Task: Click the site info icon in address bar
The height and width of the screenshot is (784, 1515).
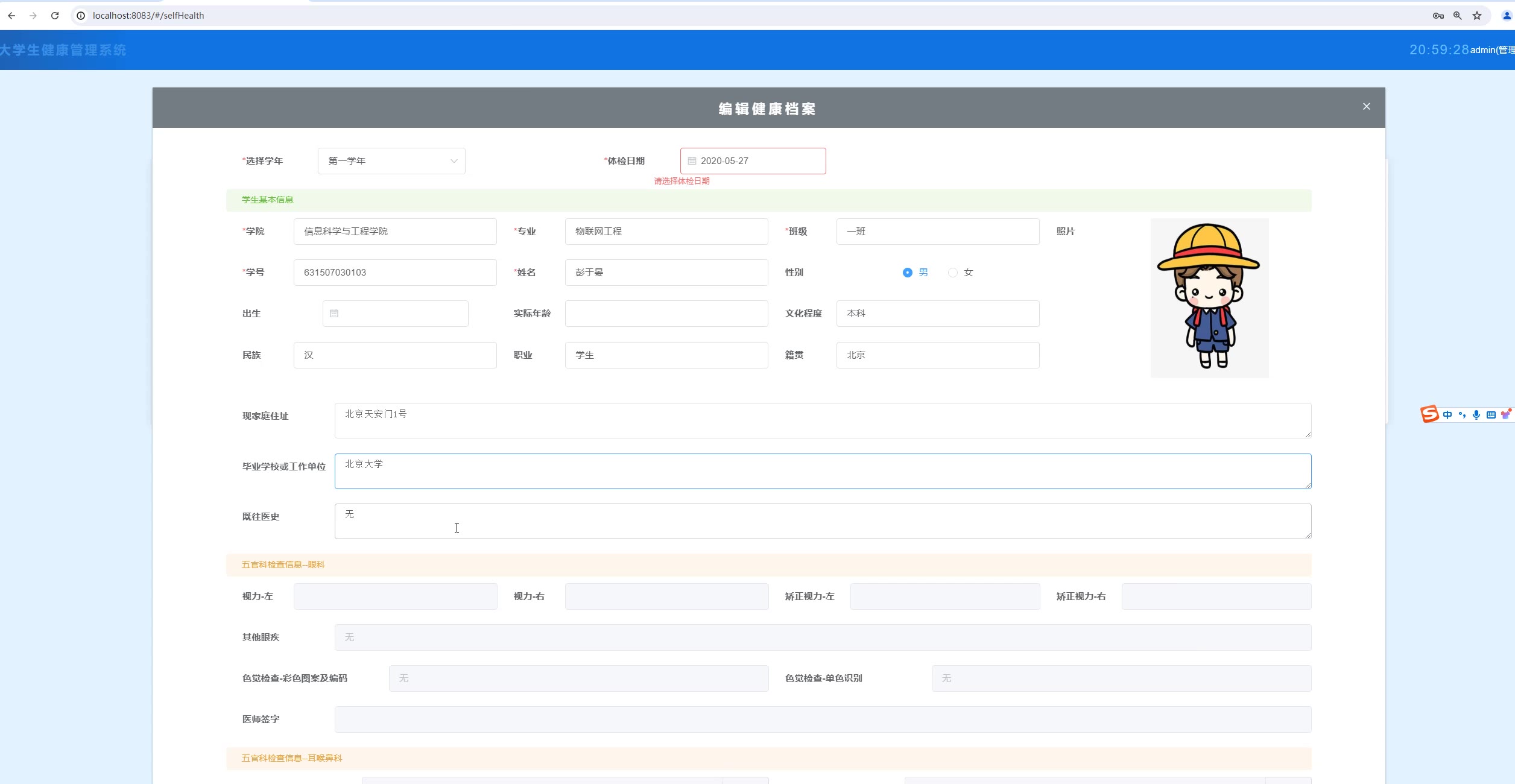Action: (x=81, y=16)
